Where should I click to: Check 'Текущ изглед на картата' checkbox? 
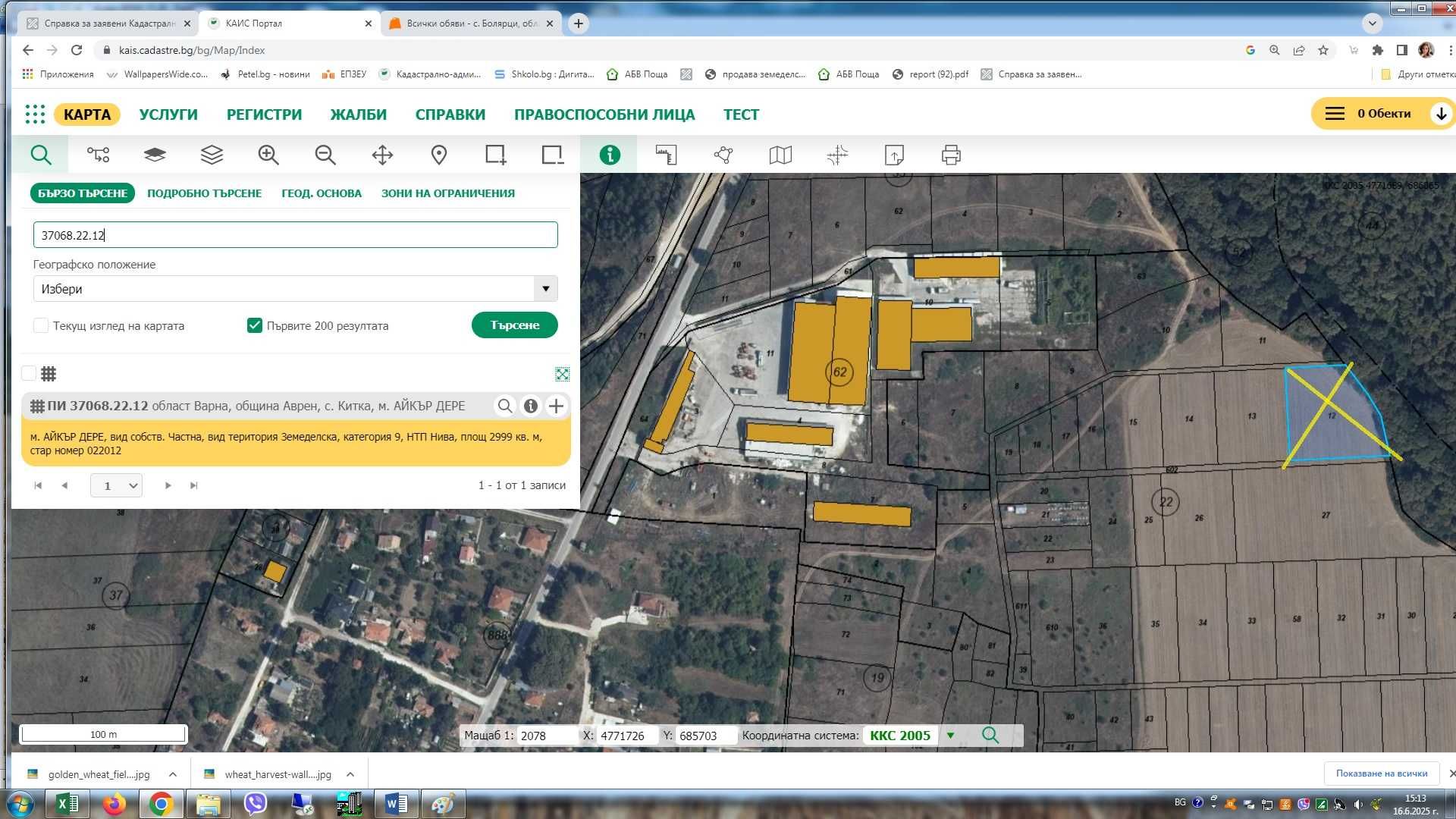point(41,325)
